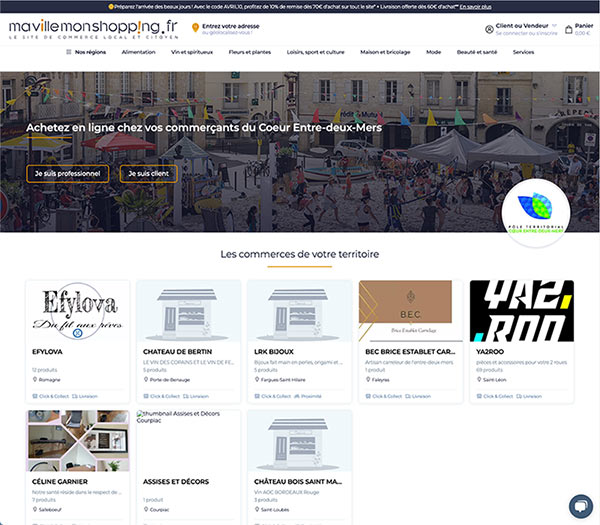Click the Ya2roo black logo thumbnail
600x525 pixels.
point(522,311)
